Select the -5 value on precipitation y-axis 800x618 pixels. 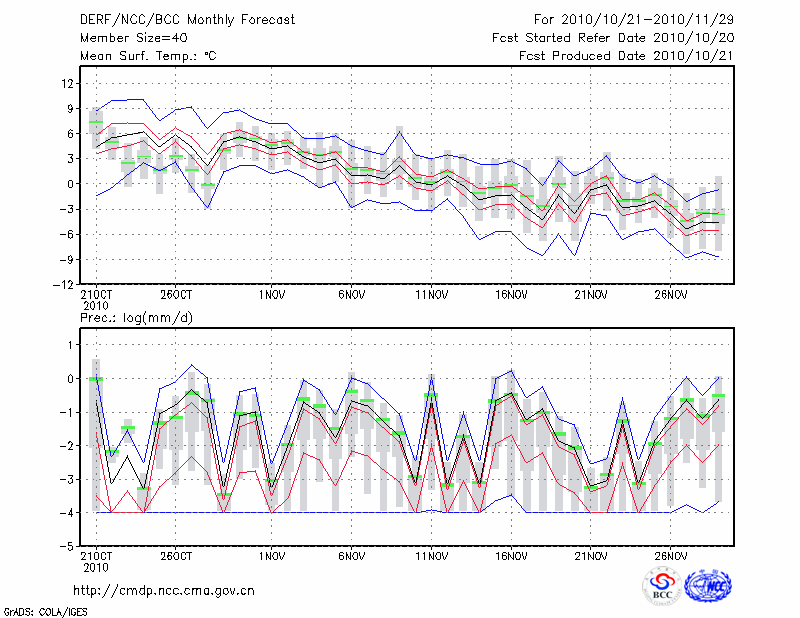tap(67, 546)
